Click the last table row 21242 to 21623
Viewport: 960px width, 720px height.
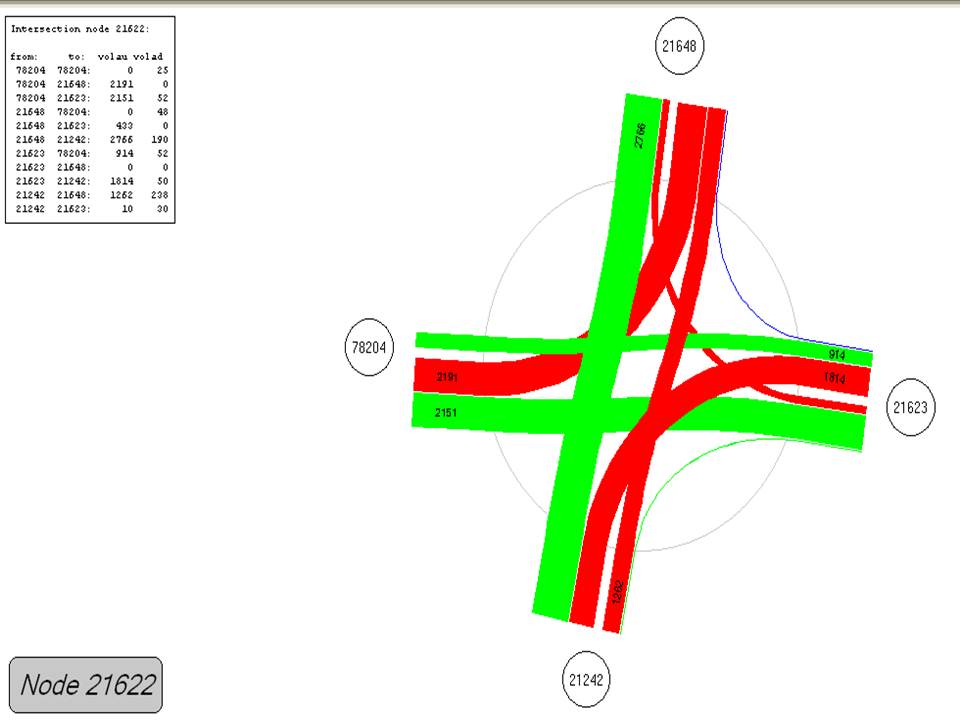(90, 209)
